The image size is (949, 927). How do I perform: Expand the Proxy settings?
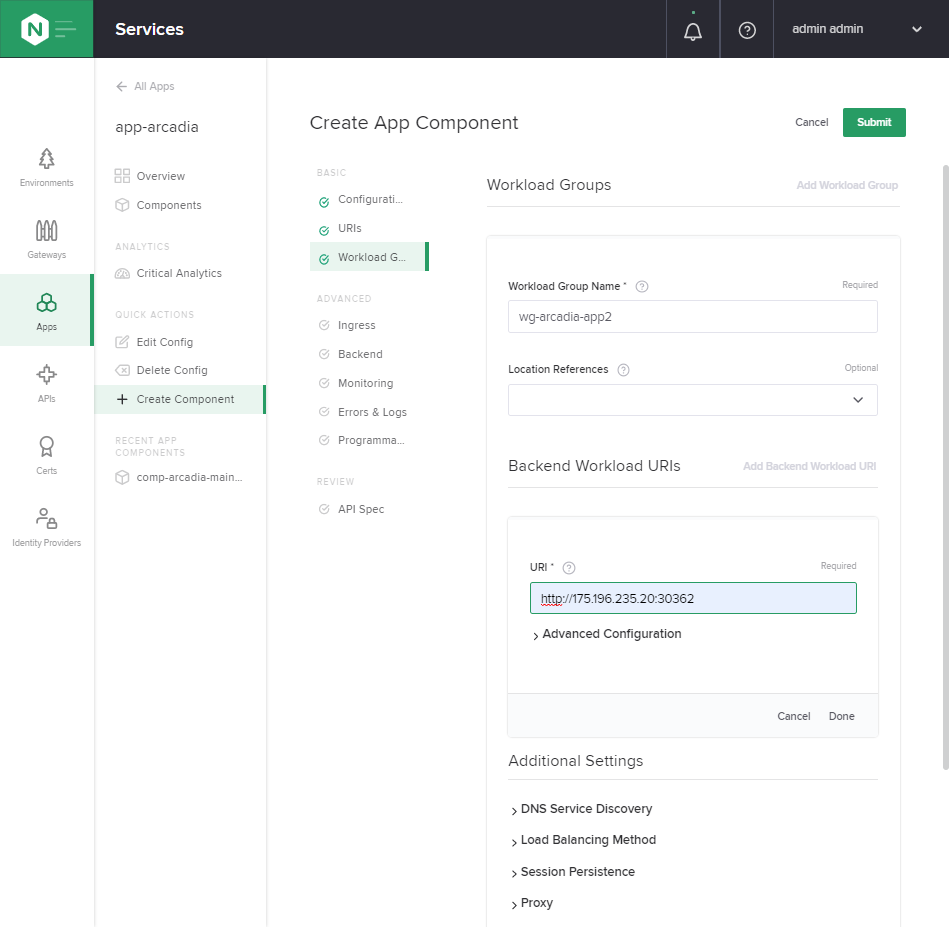(x=533, y=903)
